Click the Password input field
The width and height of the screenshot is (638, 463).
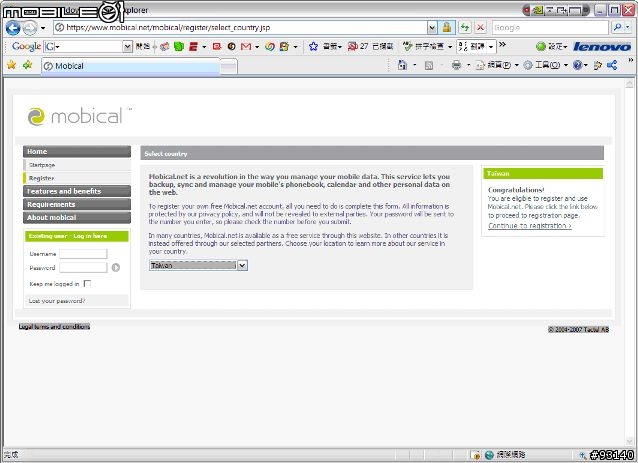point(83,267)
